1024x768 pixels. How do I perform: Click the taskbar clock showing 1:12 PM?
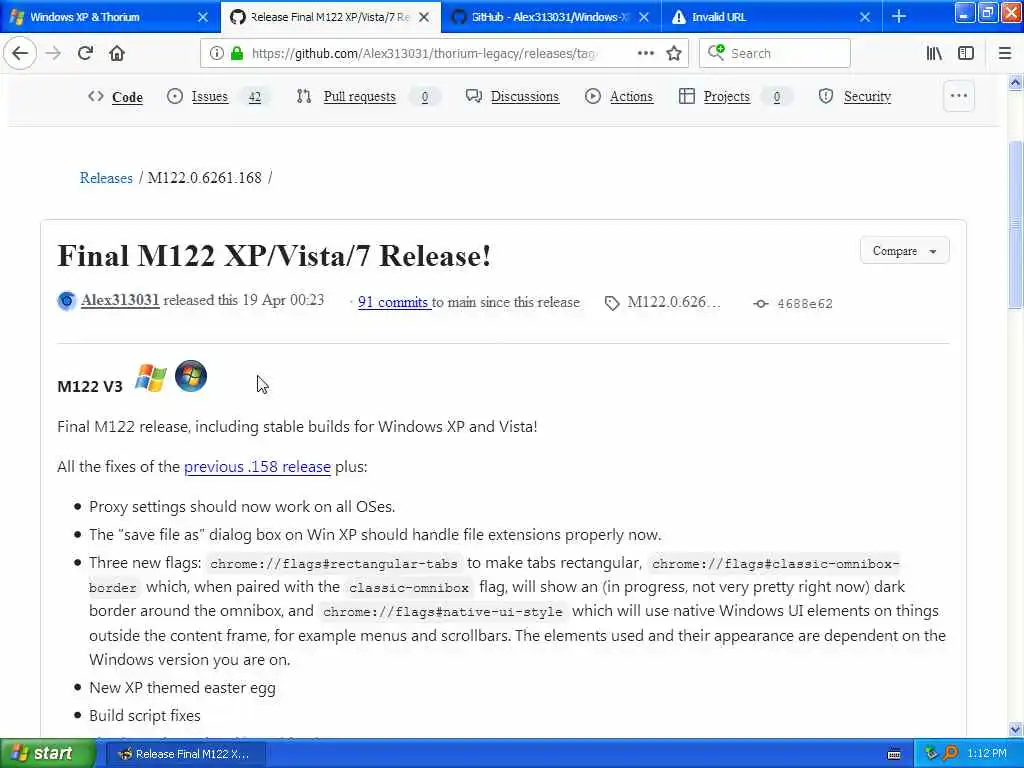click(987, 753)
